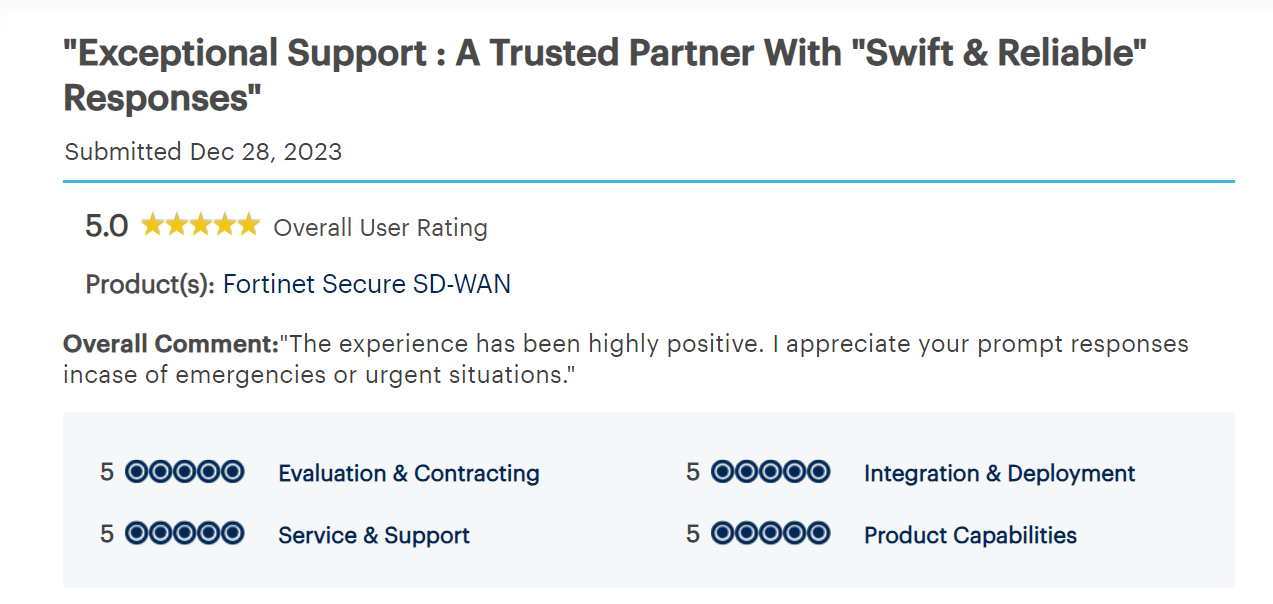Select the Product Capabilities label
This screenshot has width=1273, height=604.
pyautogui.click(x=970, y=535)
